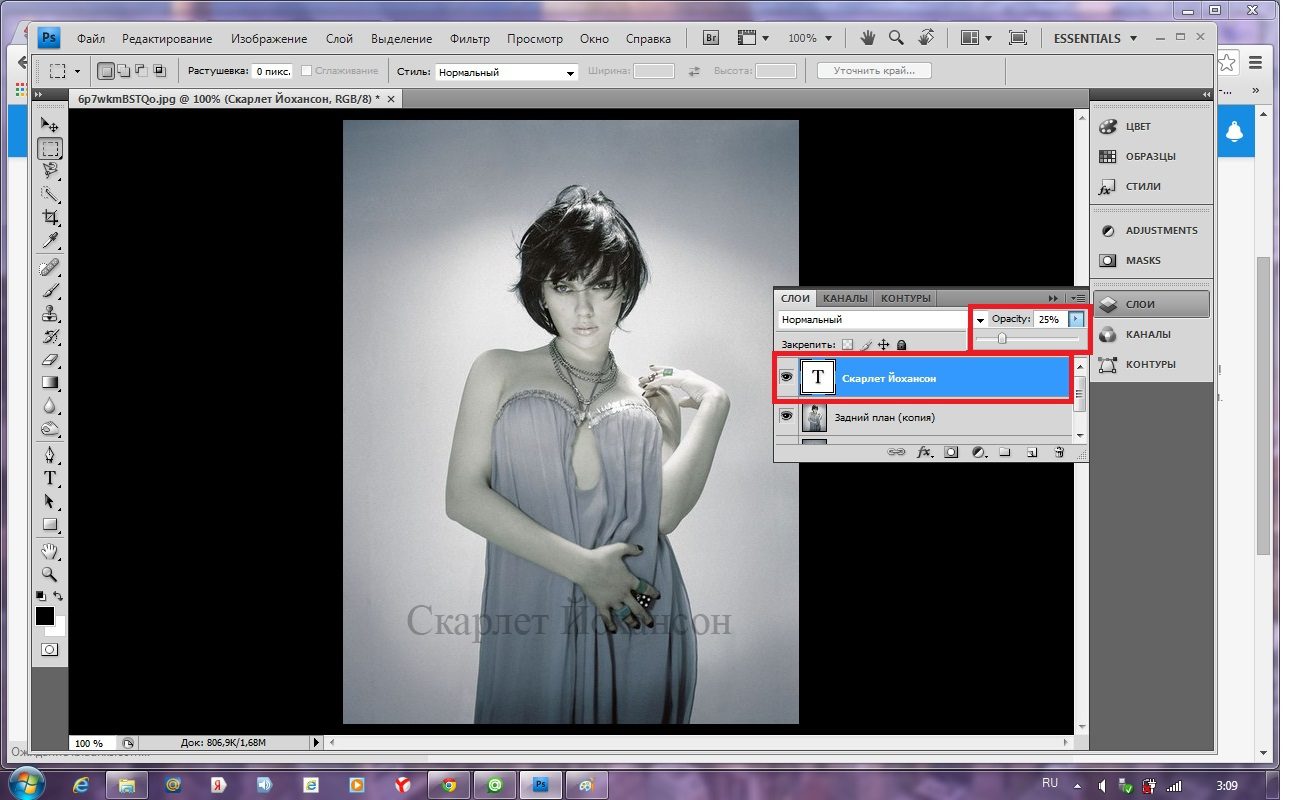Open the ADJUSTMENTS panel
The image size is (1308, 800).
1151,230
